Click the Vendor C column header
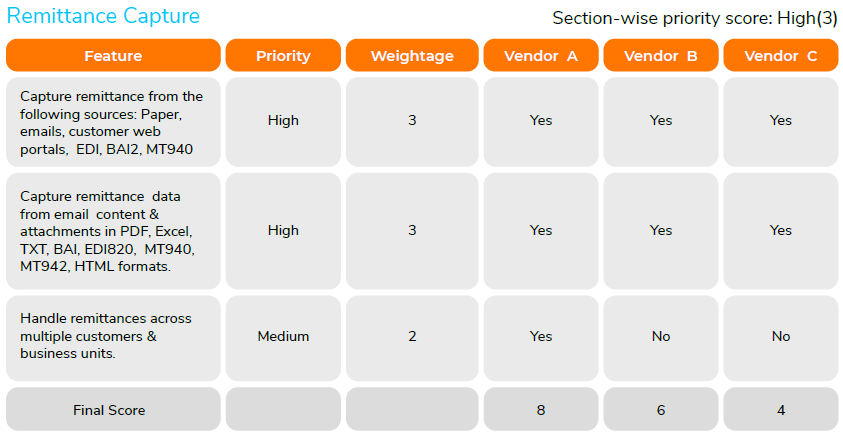 780,56
